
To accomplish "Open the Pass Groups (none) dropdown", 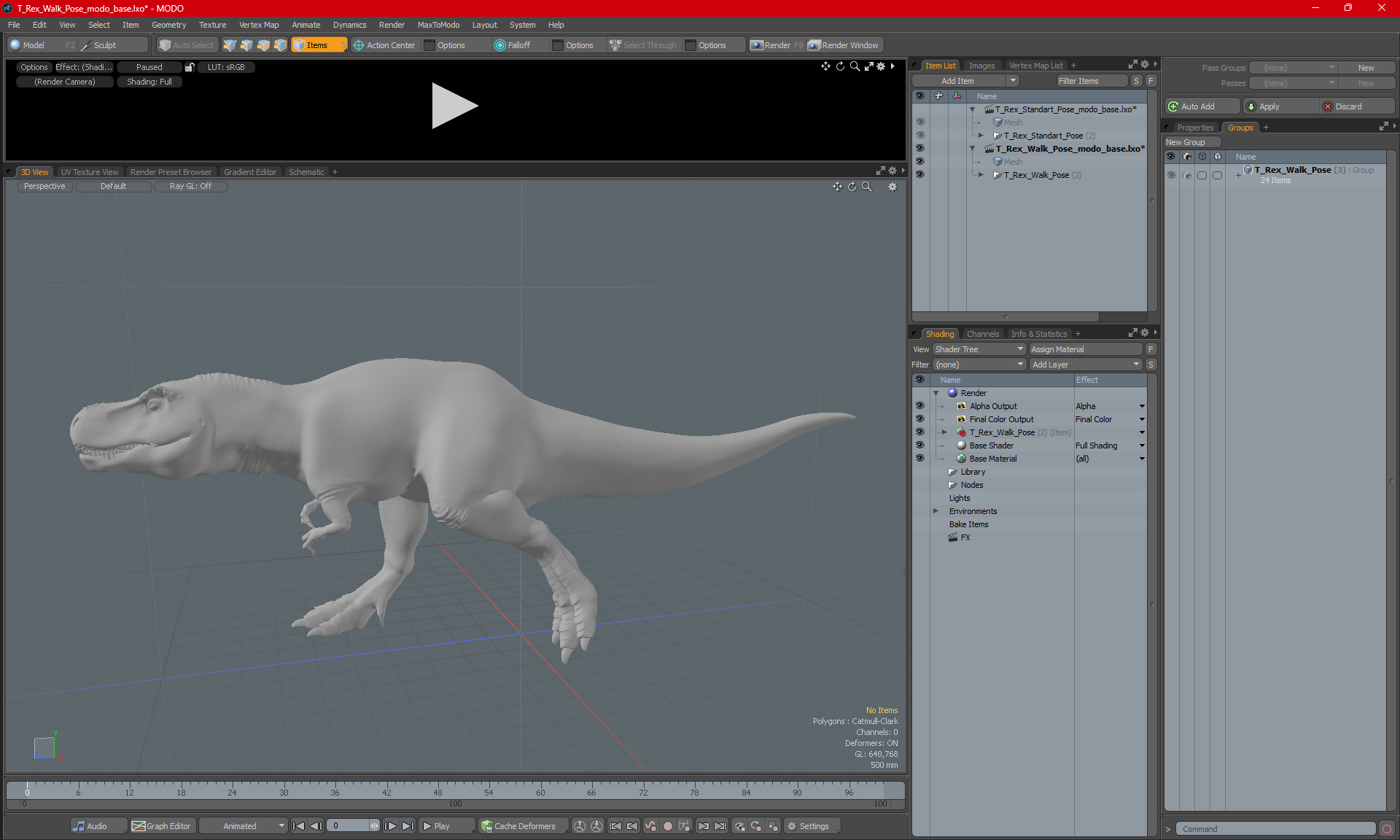I will point(1294,68).
